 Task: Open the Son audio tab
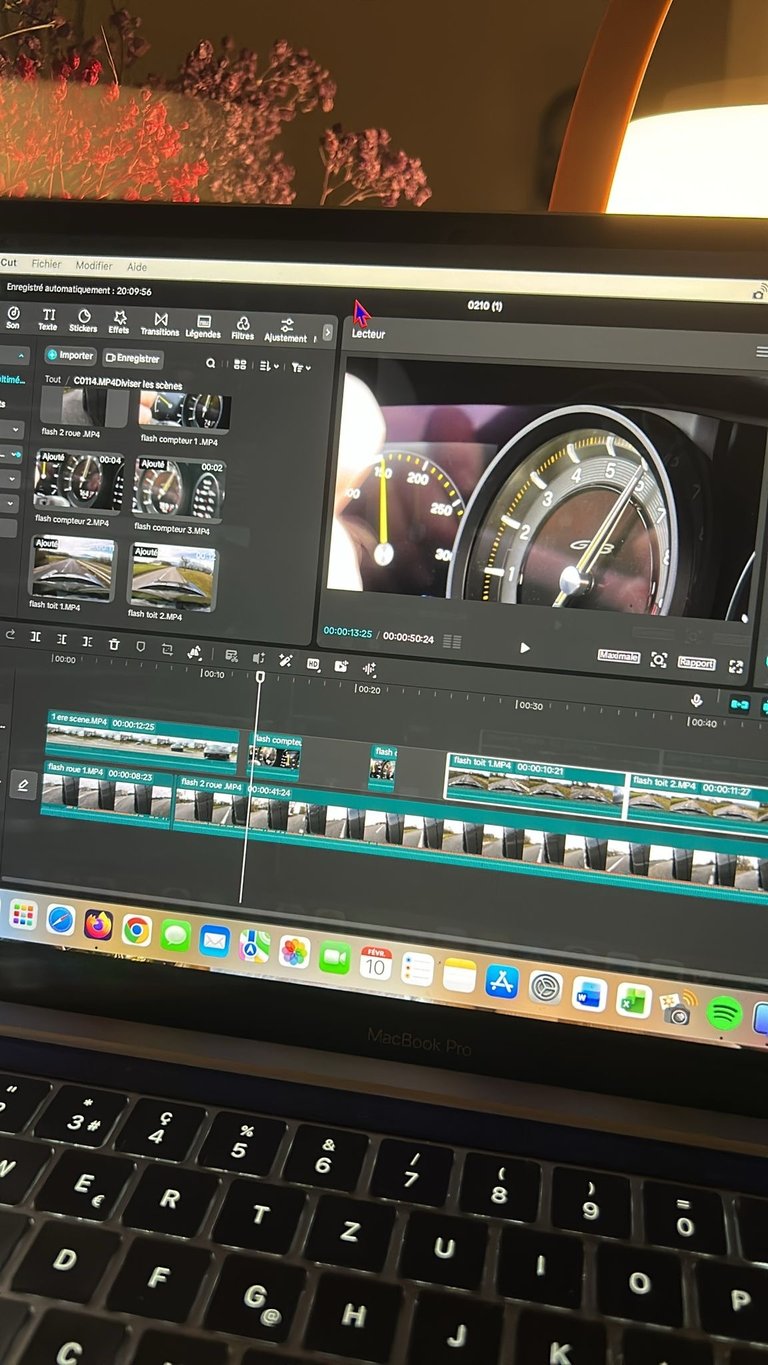pos(13,318)
